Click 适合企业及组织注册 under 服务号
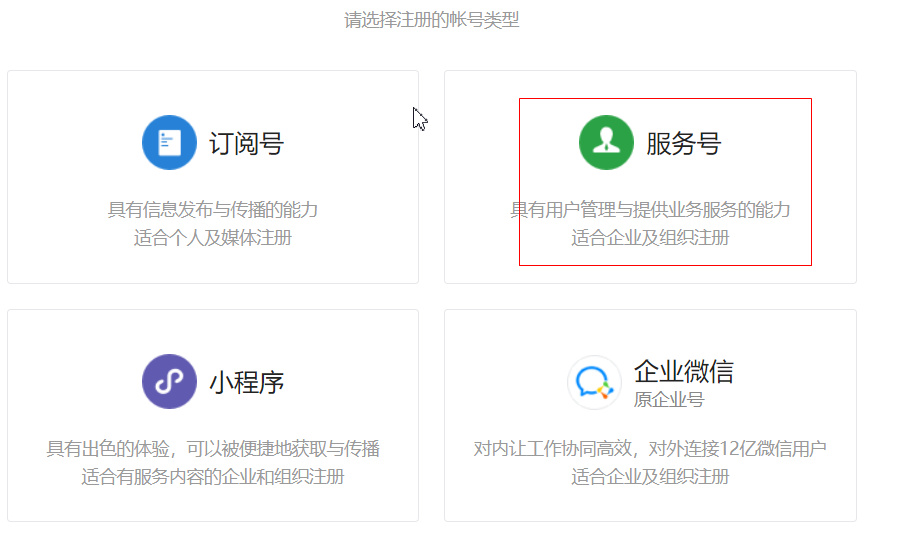Image resolution: width=909 pixels, height=549 pixels. point(650,238)
